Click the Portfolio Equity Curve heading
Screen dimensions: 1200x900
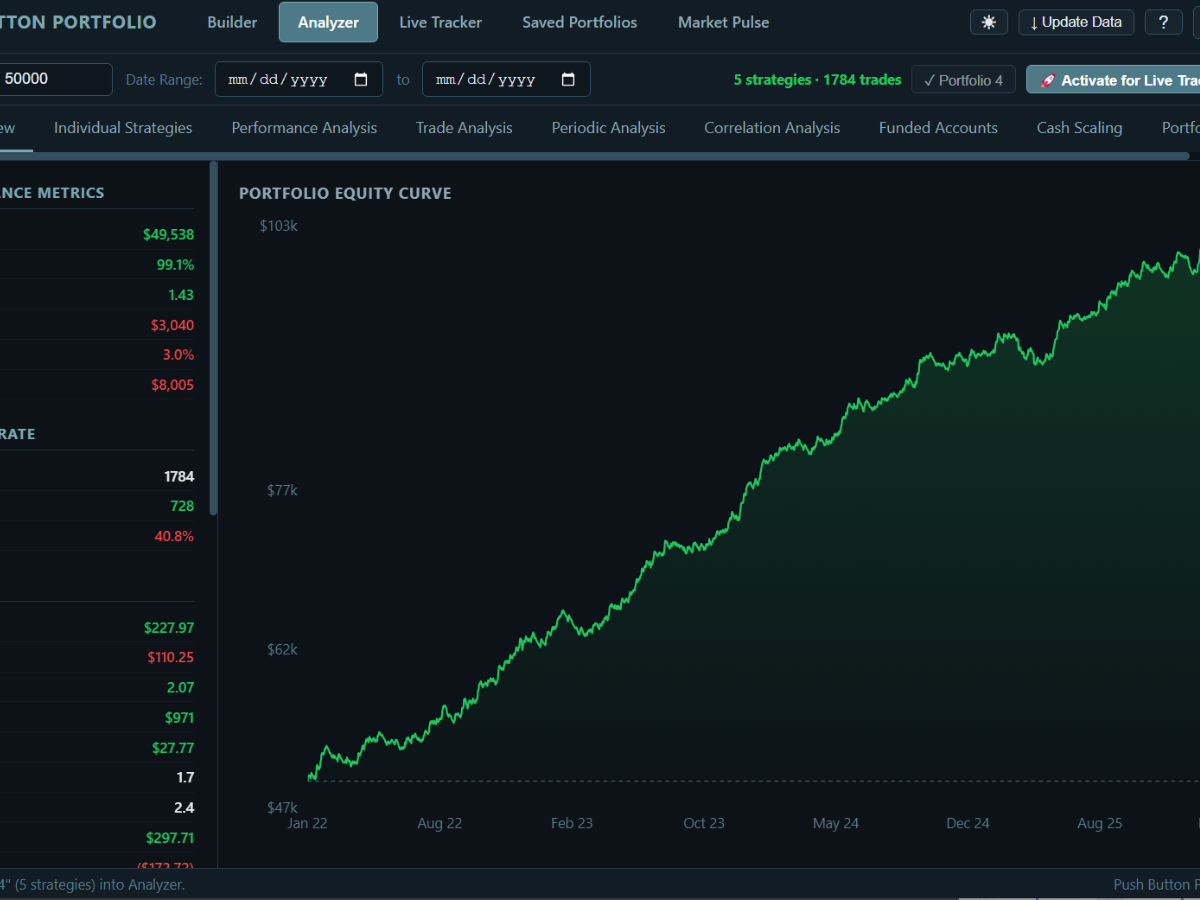(345, 193)
